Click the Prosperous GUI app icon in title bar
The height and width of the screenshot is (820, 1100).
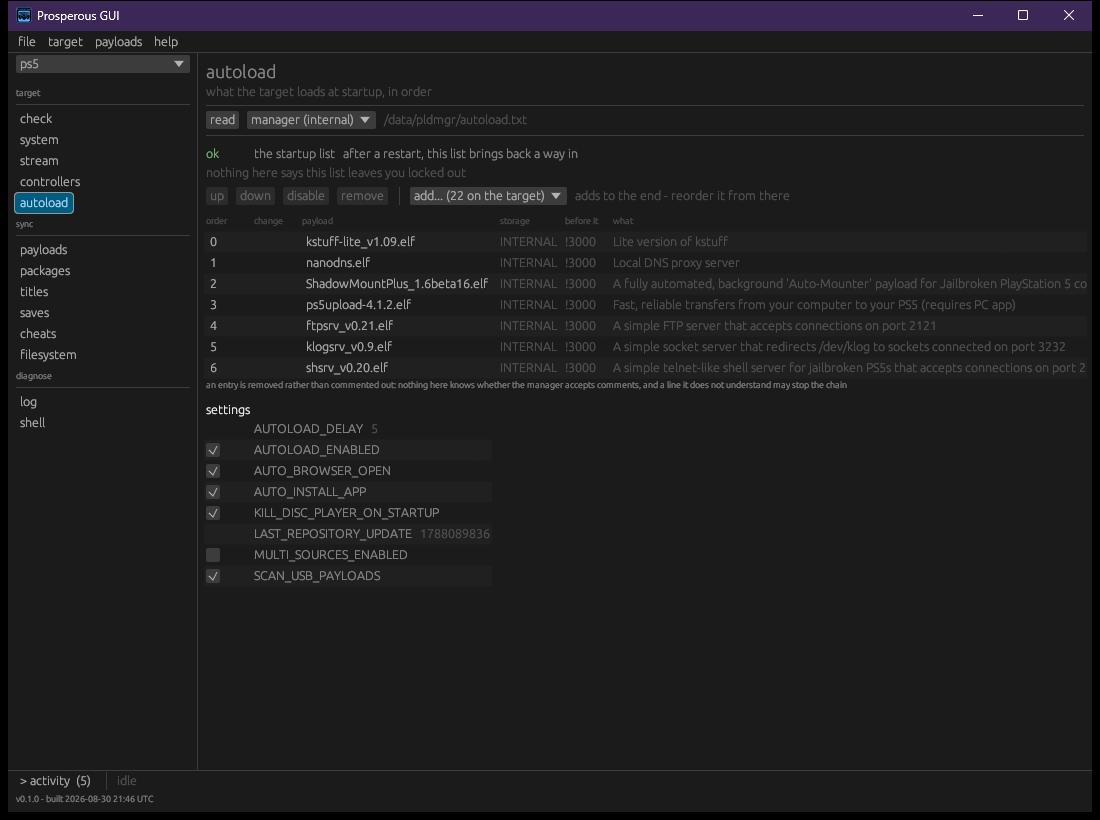tap(24, 15)
